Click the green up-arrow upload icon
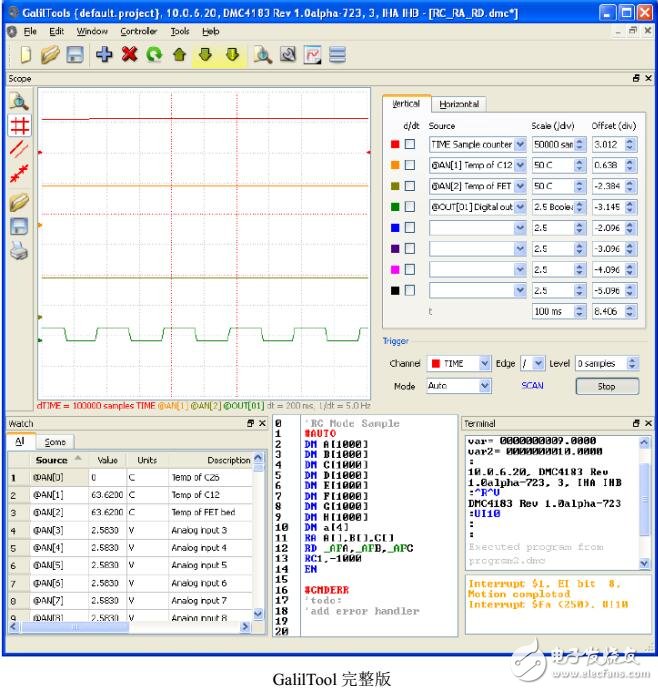Screen dimensions: 658x690 click(180, 55)
